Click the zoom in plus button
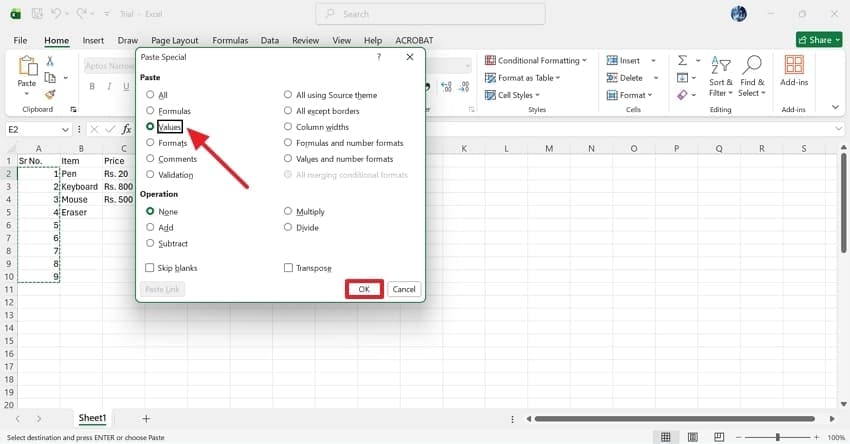Image resolution: width=850 pixels, height=444 pixels. coord(816,437)
